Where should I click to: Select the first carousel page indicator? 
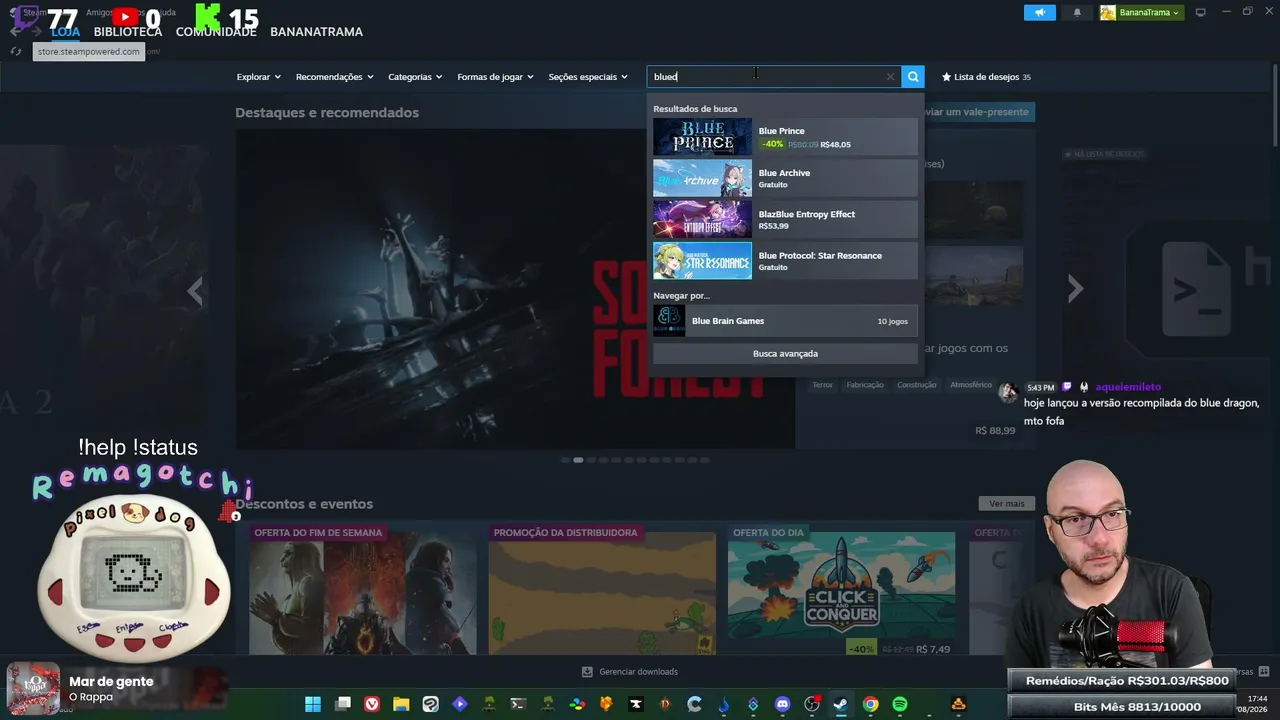[x=565, y=460]
